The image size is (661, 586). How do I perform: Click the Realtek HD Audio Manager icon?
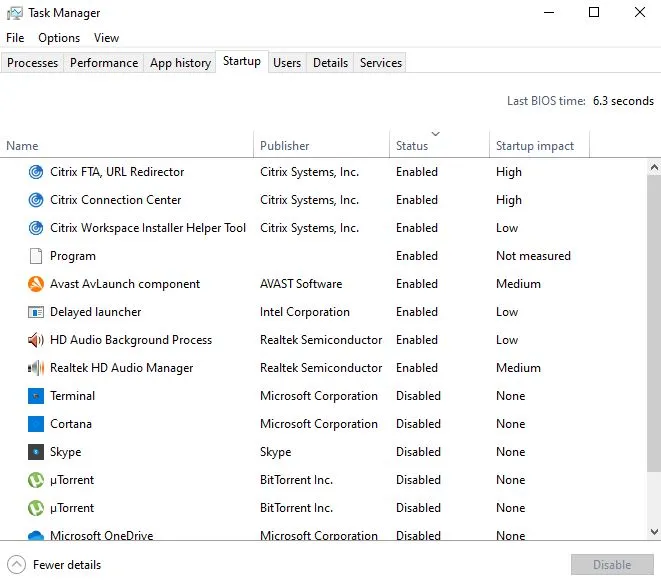coord(36,368)
